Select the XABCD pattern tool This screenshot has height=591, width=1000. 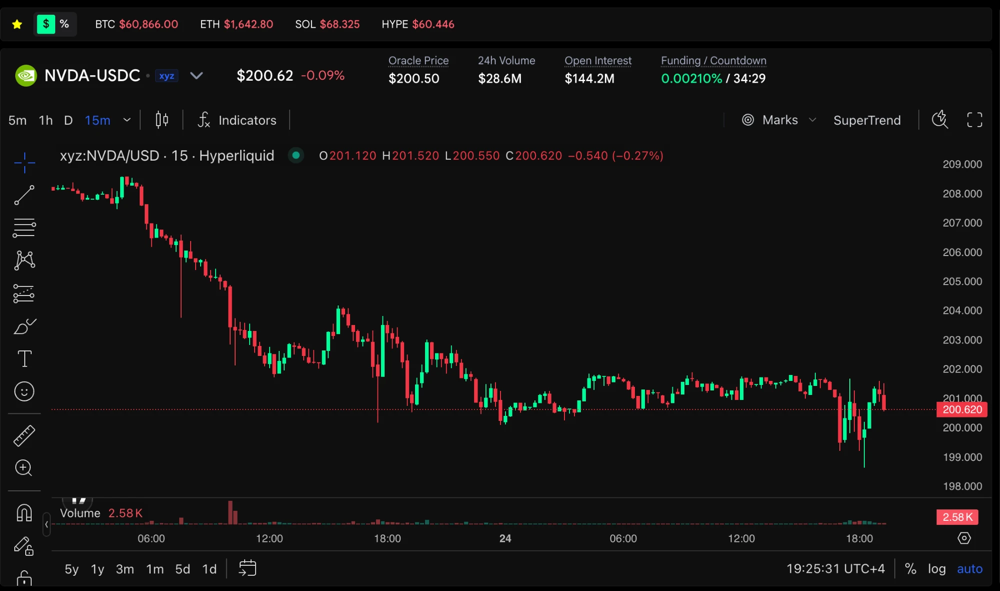coord(24,260)
